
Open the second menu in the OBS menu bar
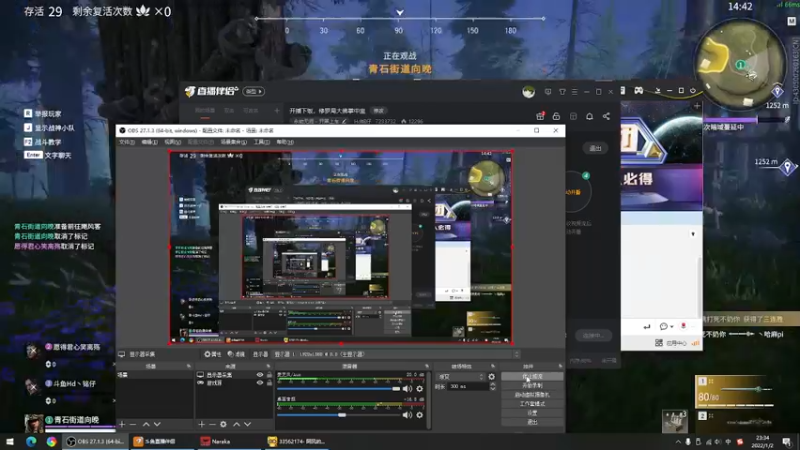[x=149, y=142]
